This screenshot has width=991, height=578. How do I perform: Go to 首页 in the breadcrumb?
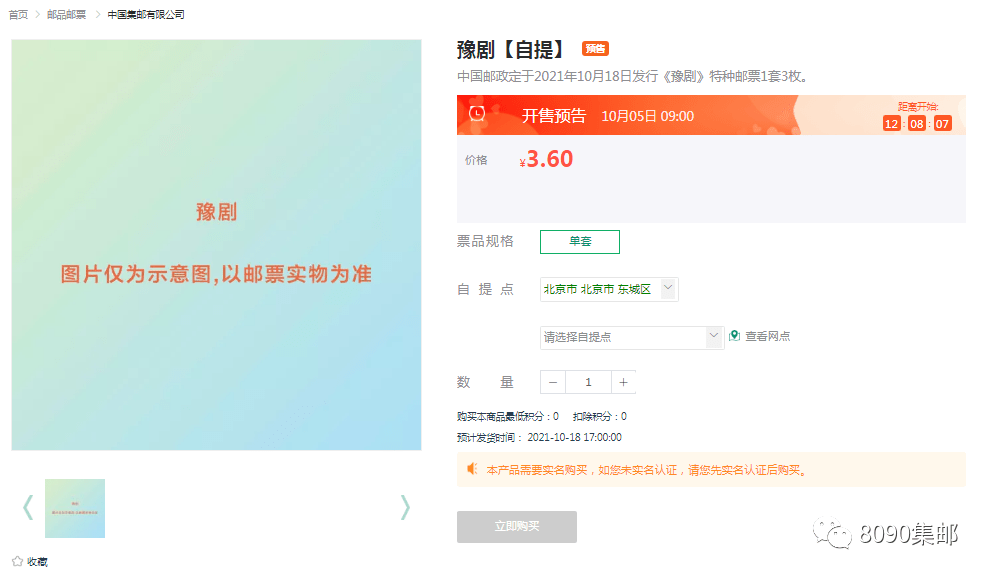click(x=18, y=15)
